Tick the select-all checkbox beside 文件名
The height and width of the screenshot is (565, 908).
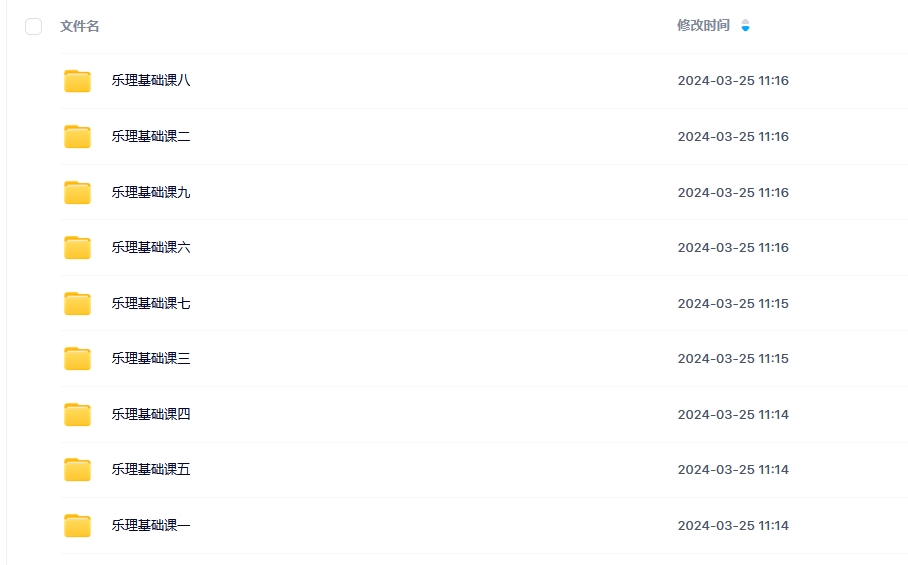(x=34, y=26)
